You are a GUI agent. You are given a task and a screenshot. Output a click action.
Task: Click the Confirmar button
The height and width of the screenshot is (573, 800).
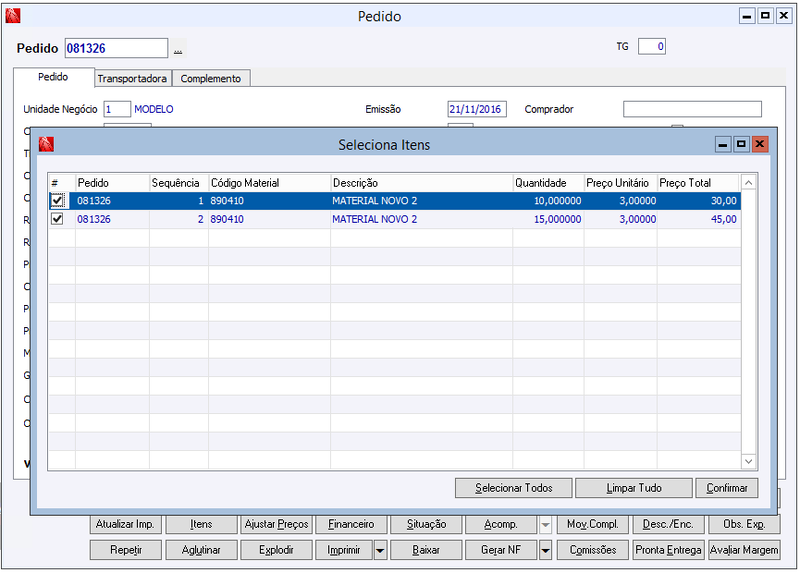(727, 488)
